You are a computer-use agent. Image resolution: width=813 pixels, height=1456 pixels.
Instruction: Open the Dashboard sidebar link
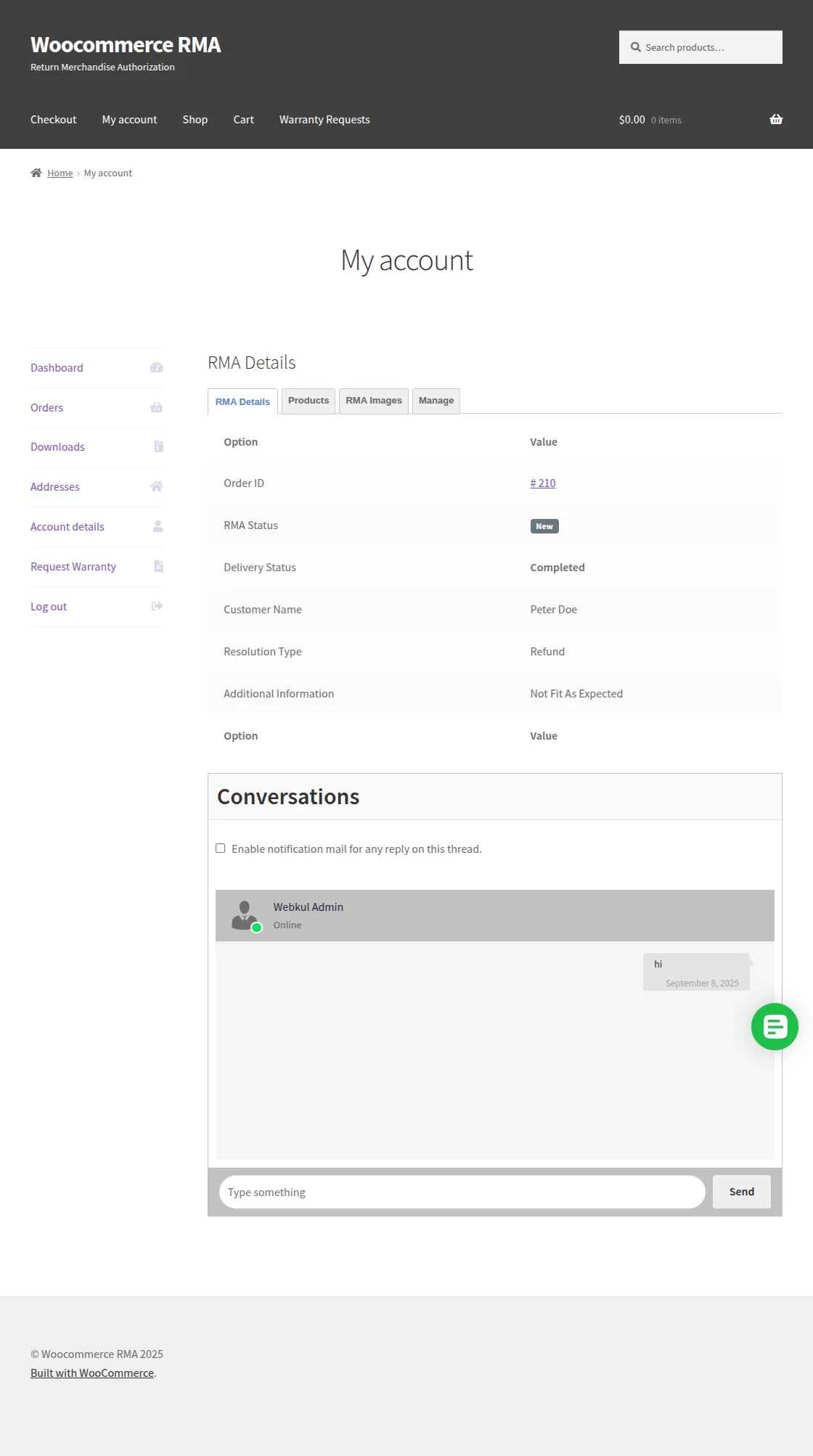click(x=57, y=368)
